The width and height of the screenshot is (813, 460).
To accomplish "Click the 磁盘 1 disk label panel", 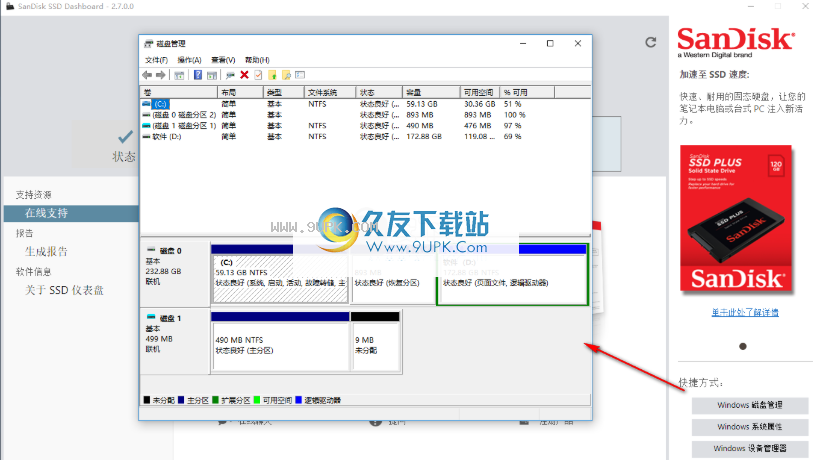I will tap(175, 341).
